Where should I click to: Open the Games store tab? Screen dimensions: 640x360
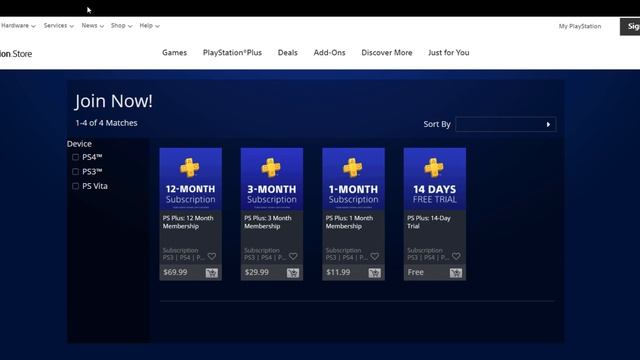[174, 53]
